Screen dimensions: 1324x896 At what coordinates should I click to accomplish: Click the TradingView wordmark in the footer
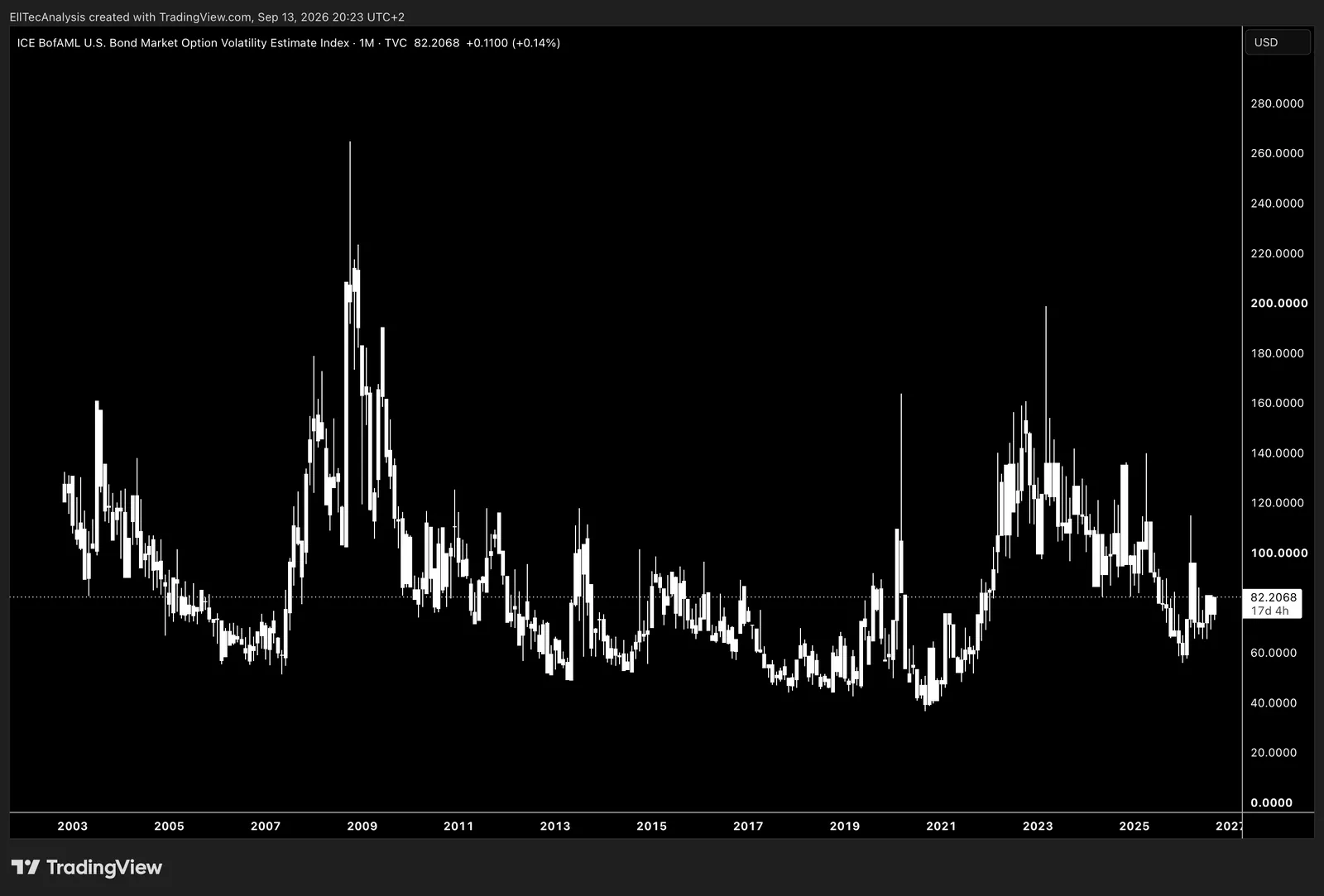tap(104, 868)
